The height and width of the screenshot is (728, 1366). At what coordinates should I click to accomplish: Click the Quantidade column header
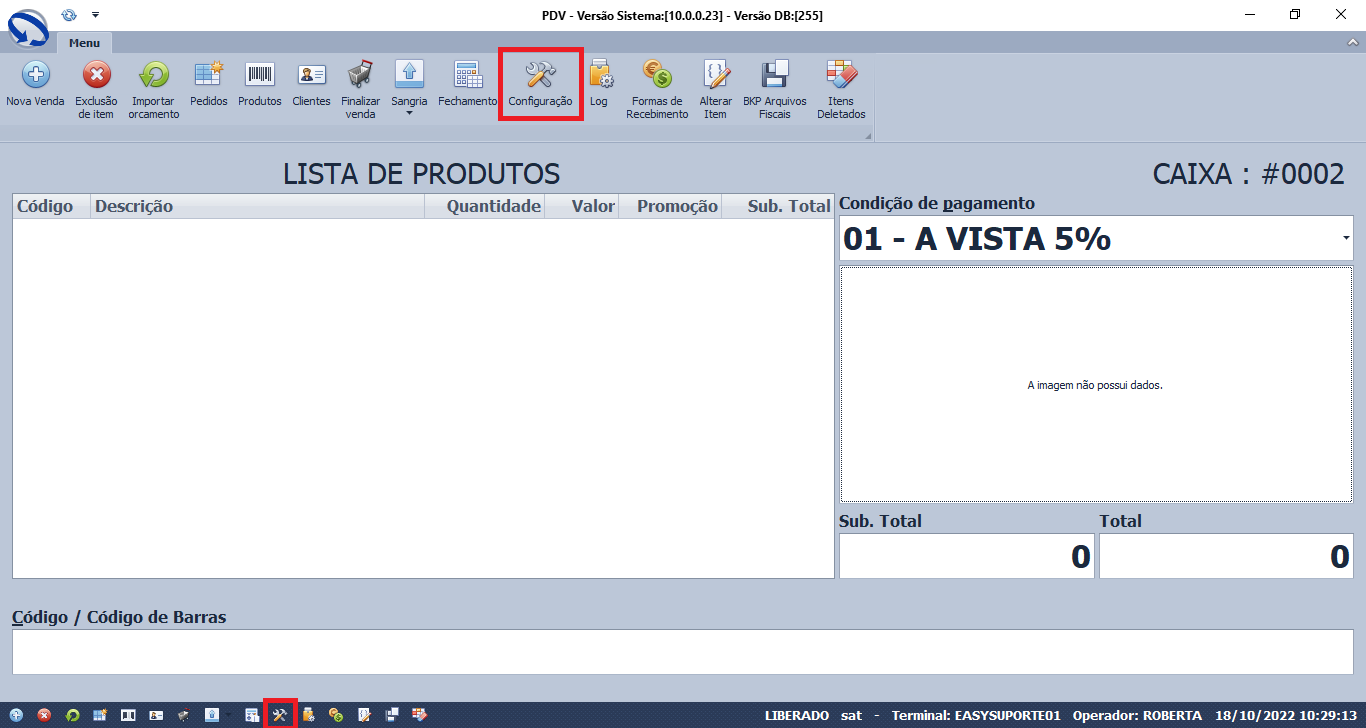coord(484,206)
